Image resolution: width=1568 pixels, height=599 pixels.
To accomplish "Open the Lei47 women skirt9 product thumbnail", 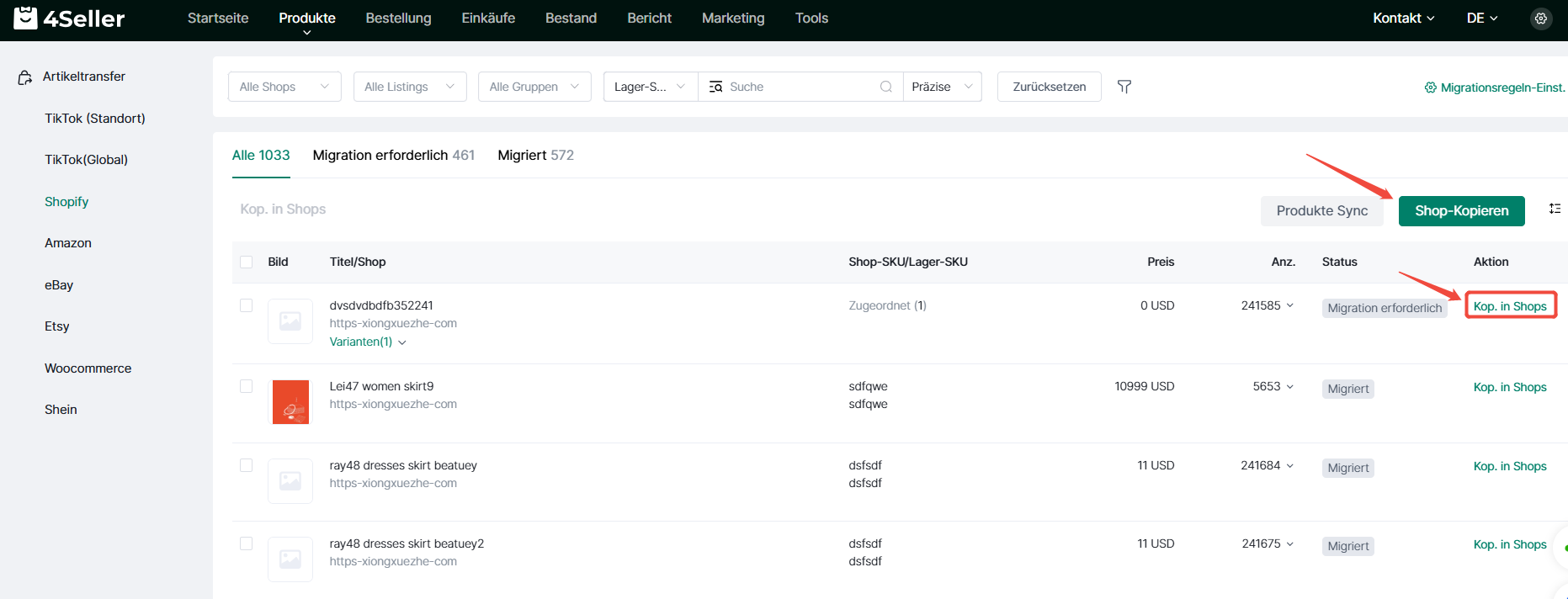I will pos(290,401).
